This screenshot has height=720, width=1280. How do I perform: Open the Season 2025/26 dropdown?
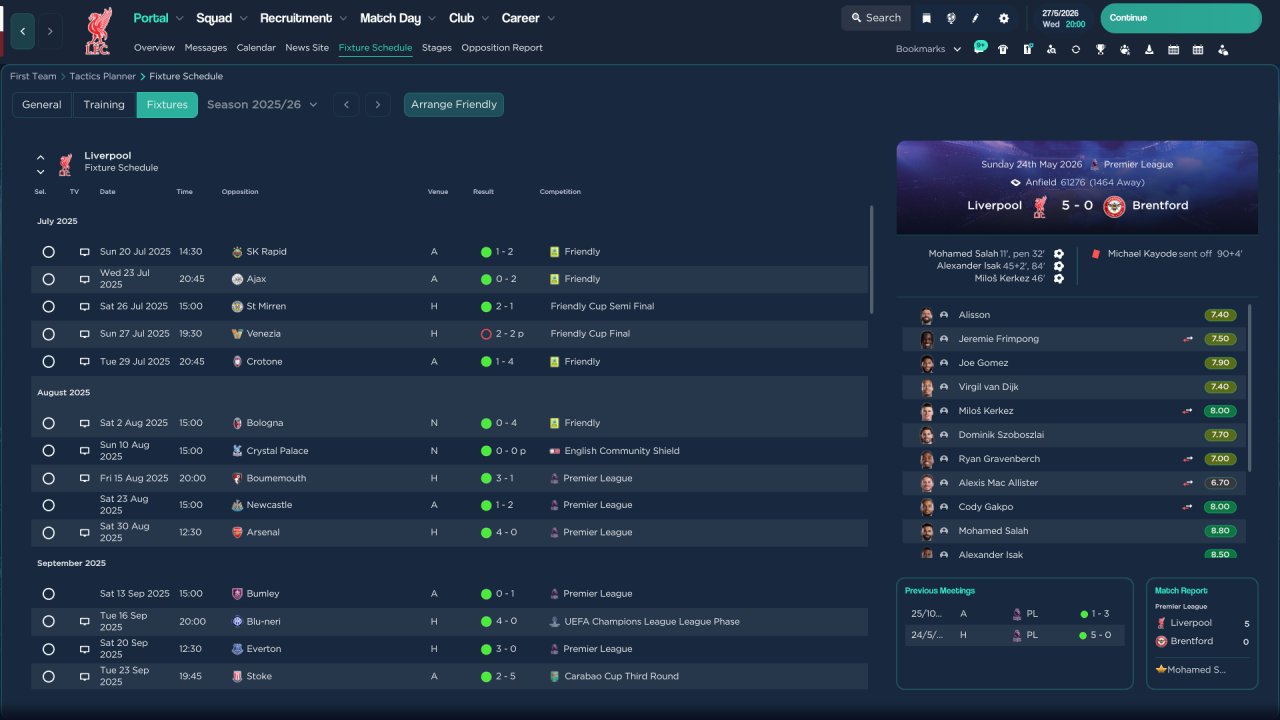pyautogui.click(x=262, y=104)
